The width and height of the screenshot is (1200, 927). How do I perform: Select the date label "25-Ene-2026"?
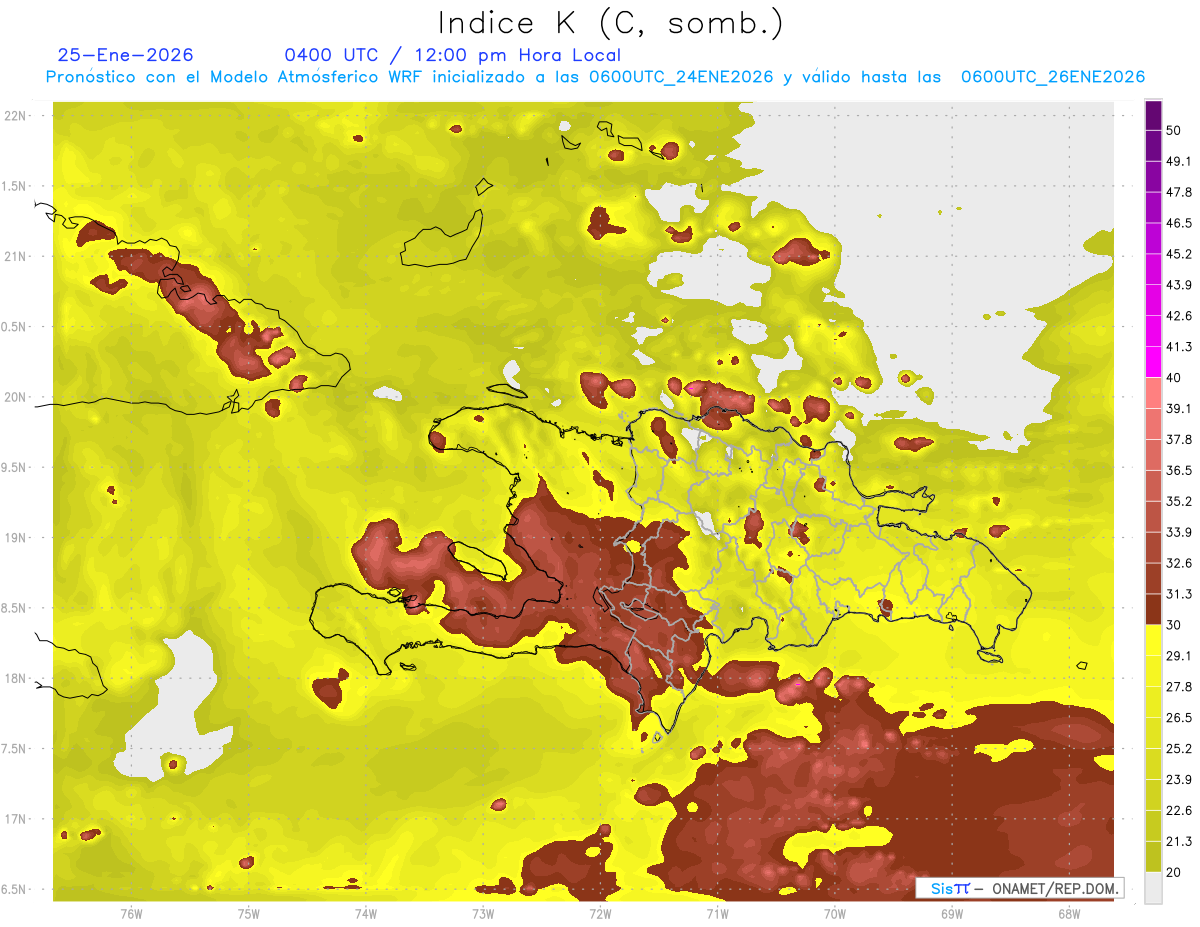pyautogui.click(x=125, y=55)
